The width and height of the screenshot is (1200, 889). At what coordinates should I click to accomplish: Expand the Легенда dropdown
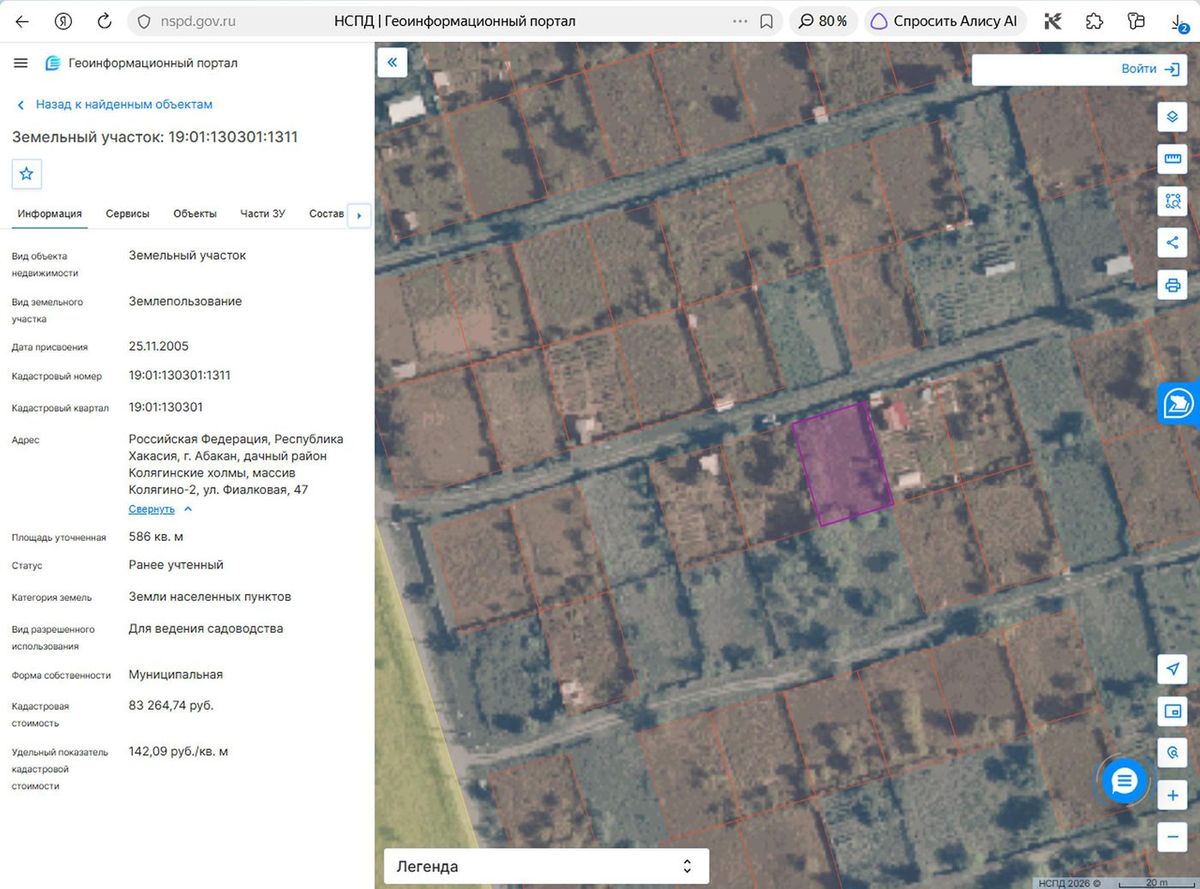pos(546,866)
